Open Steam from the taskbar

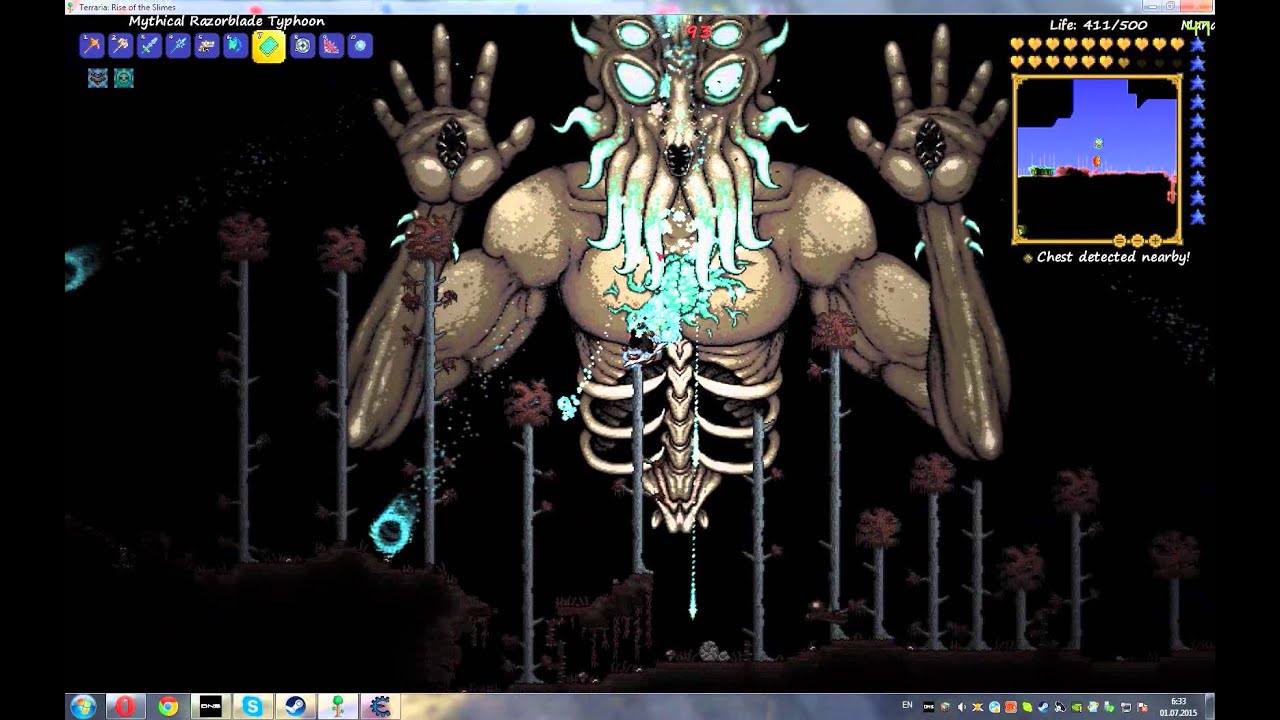tap(295, 706)
